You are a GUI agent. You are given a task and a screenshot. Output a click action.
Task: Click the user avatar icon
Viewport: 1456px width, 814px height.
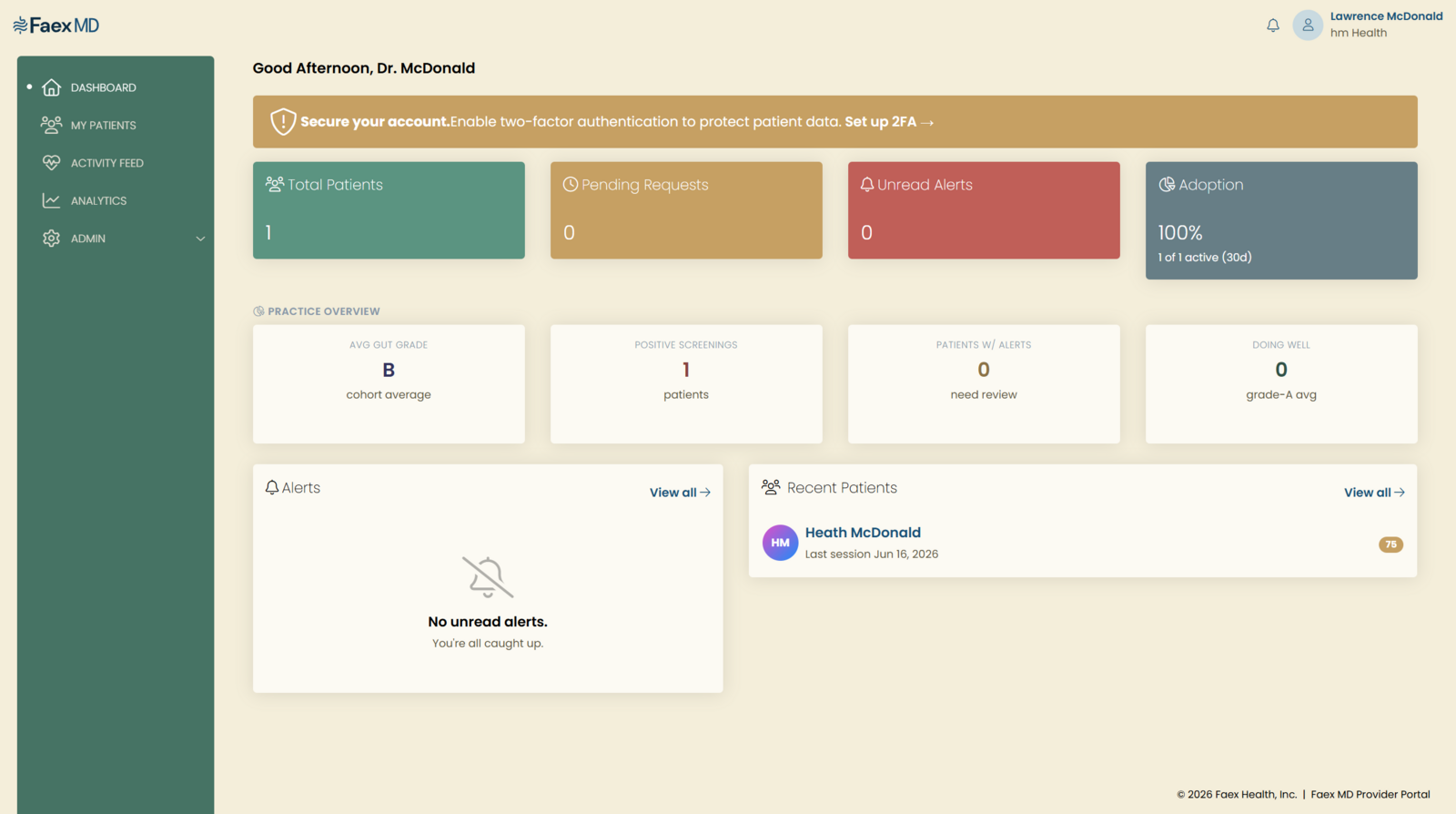coord(1308,25)
